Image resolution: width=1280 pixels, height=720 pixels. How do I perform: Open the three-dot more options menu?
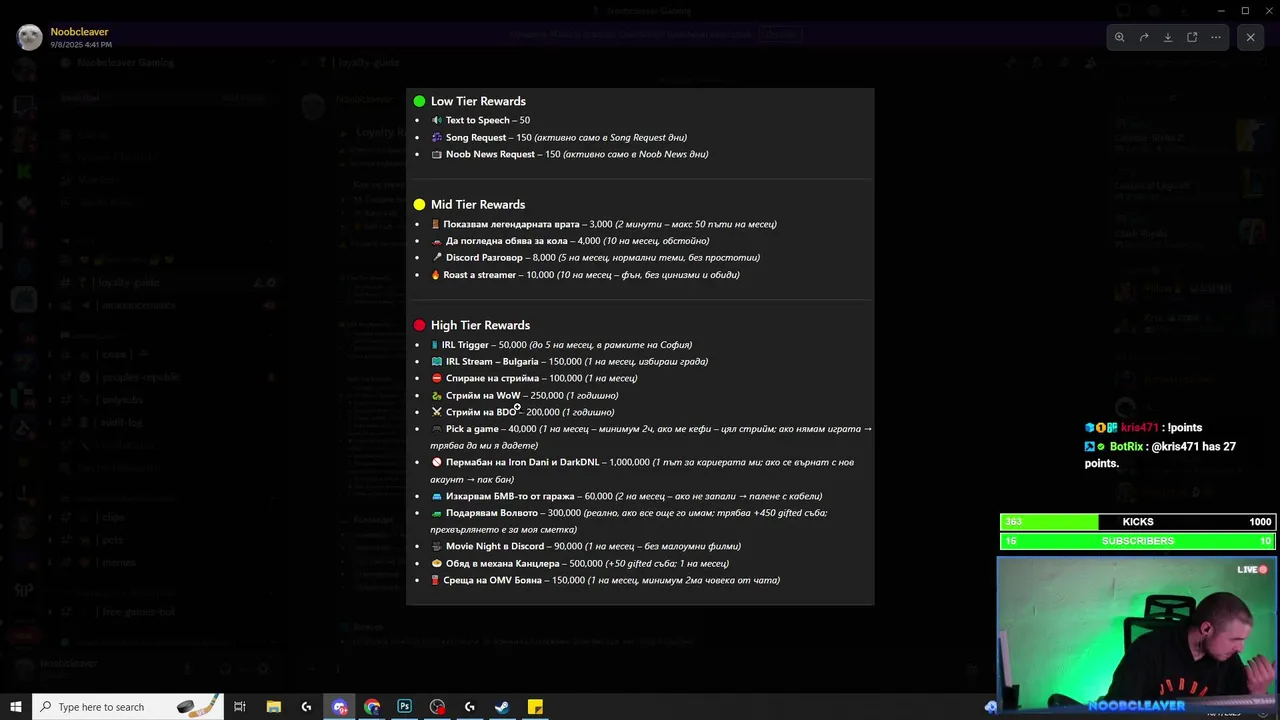1216,37
